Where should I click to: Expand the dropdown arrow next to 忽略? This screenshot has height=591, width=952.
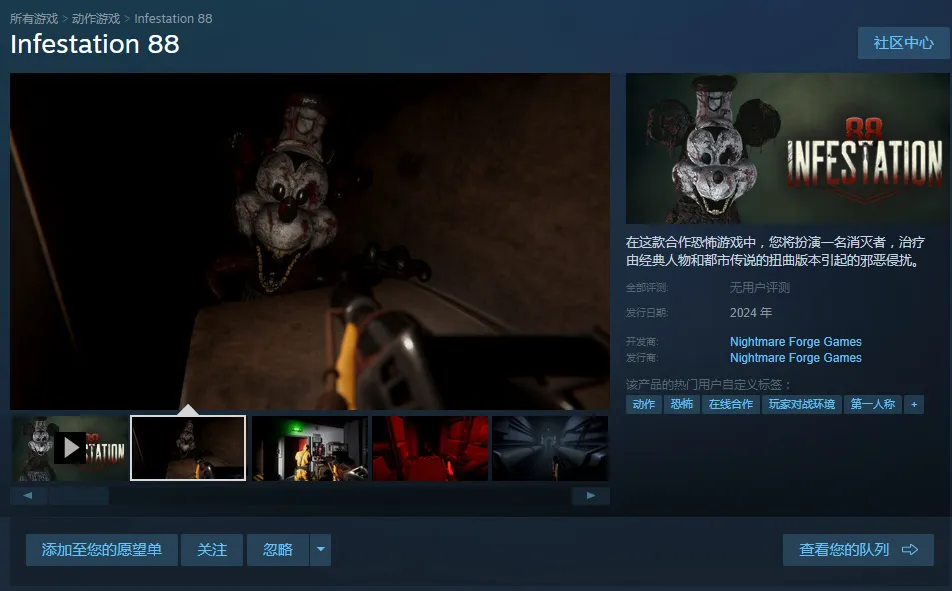pyautogui.click(x=321, y=550)
